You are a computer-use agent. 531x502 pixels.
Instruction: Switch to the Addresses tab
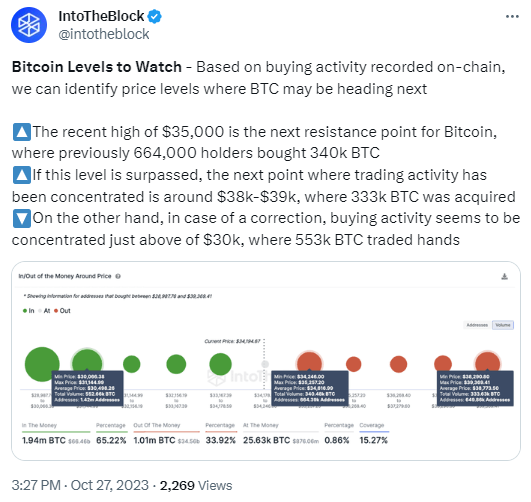click(477, 325)
